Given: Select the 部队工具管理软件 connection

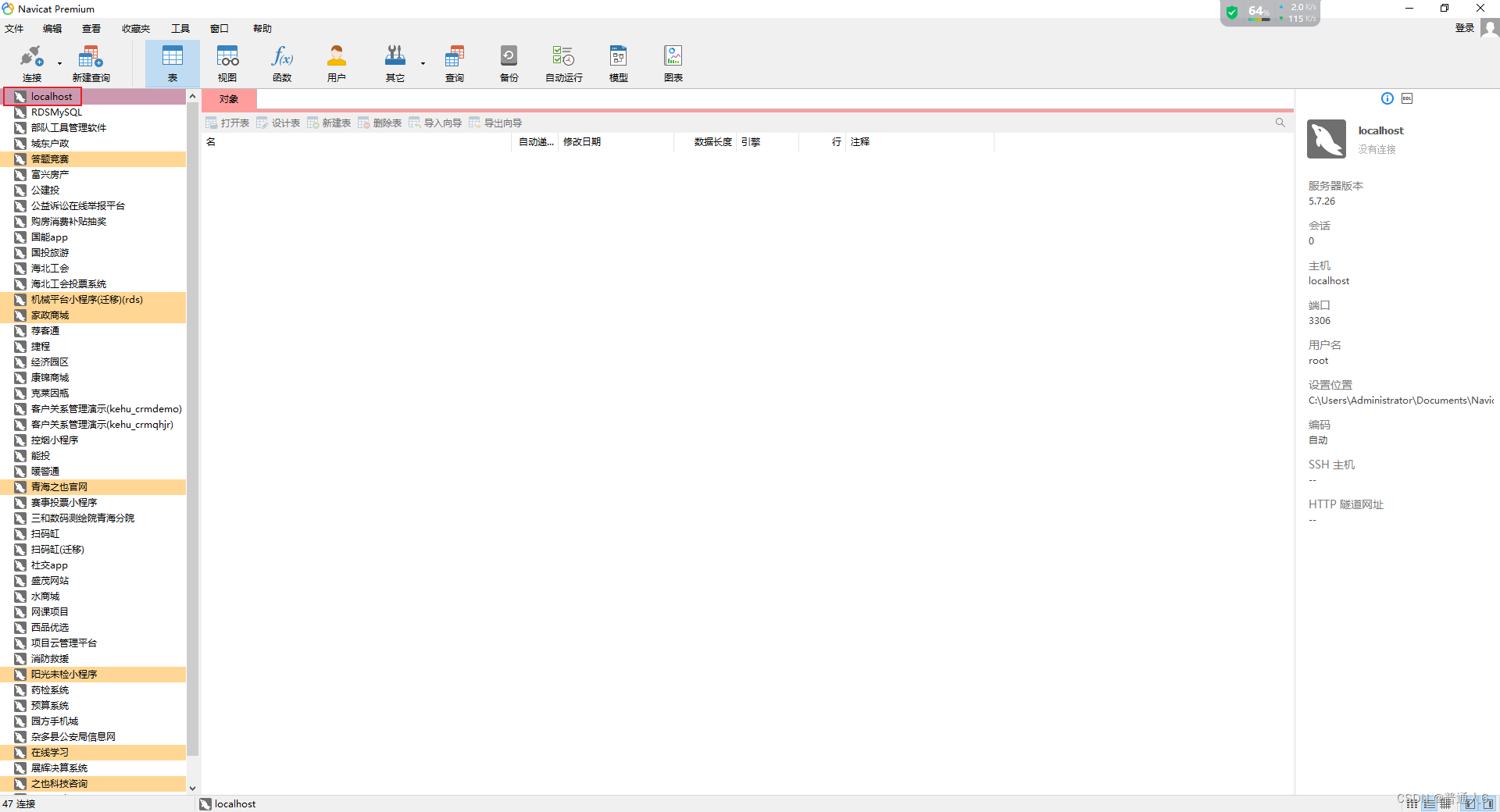Looking at the screenshot, I should pyautogui.click(x=94, y=128).
